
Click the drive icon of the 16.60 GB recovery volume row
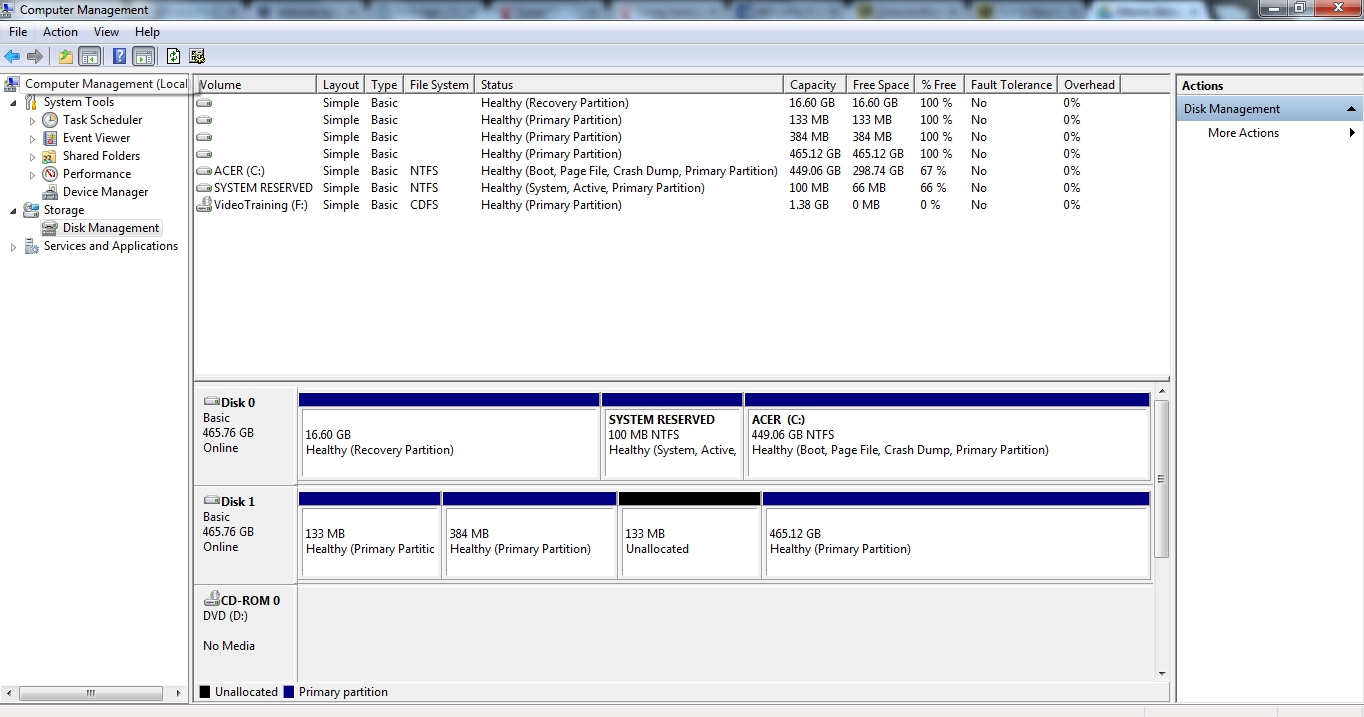tap(204, 103)
